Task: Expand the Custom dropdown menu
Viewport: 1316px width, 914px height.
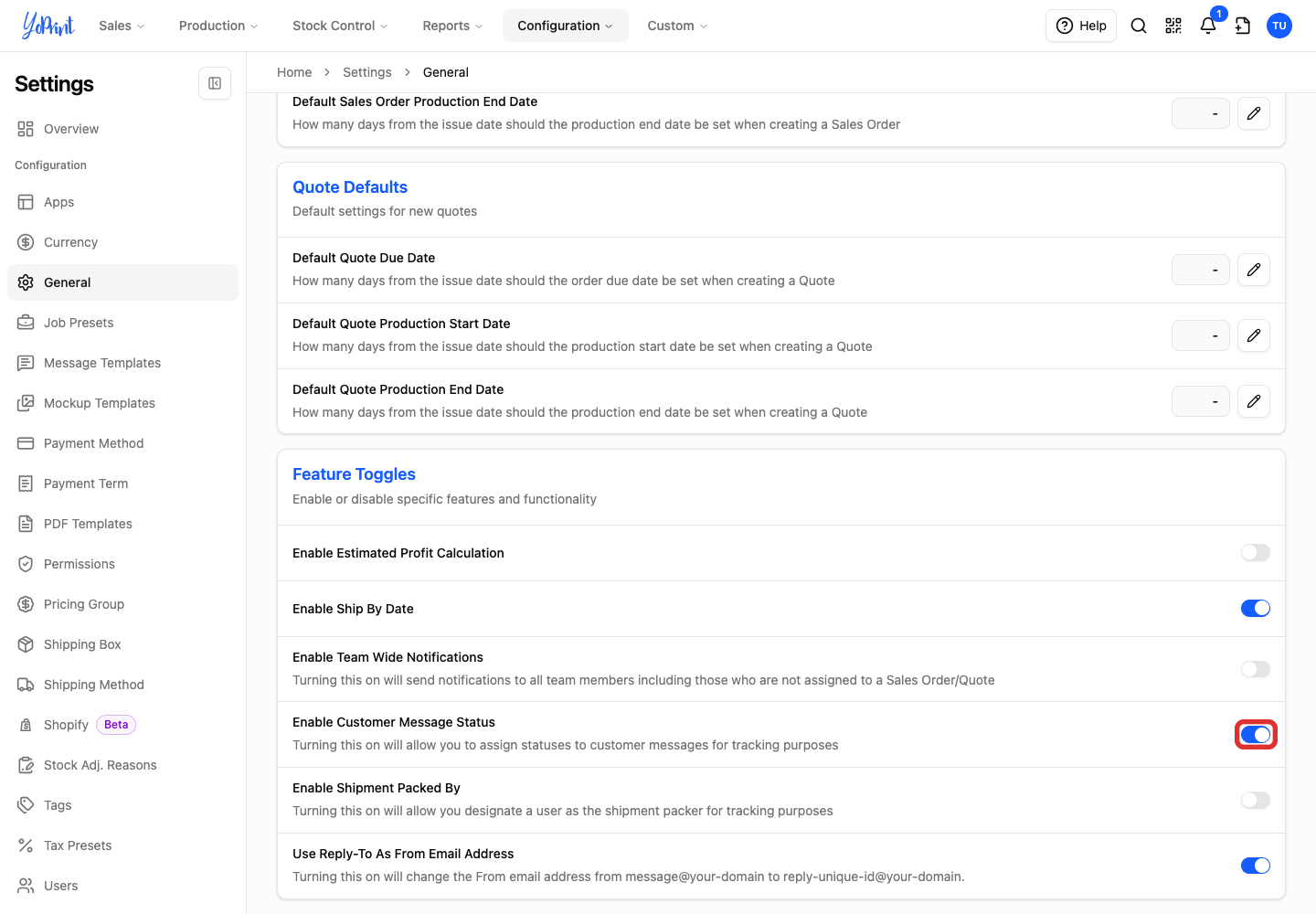Action: click(677, 26)
